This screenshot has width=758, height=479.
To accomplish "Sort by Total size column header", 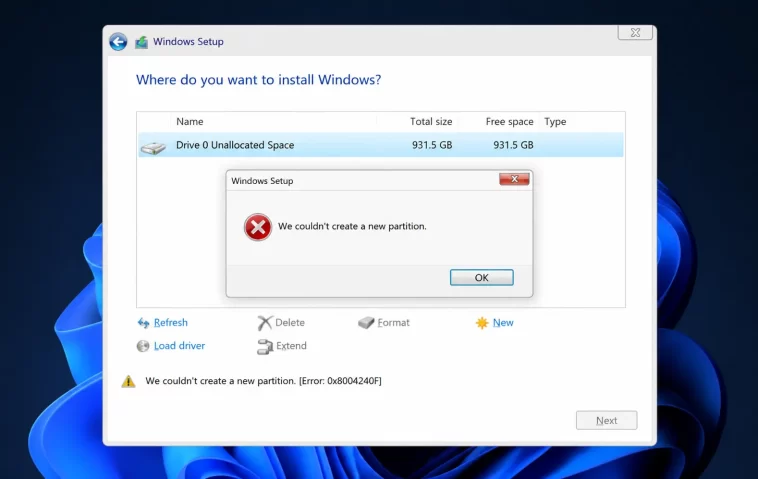I will [431, 122].
